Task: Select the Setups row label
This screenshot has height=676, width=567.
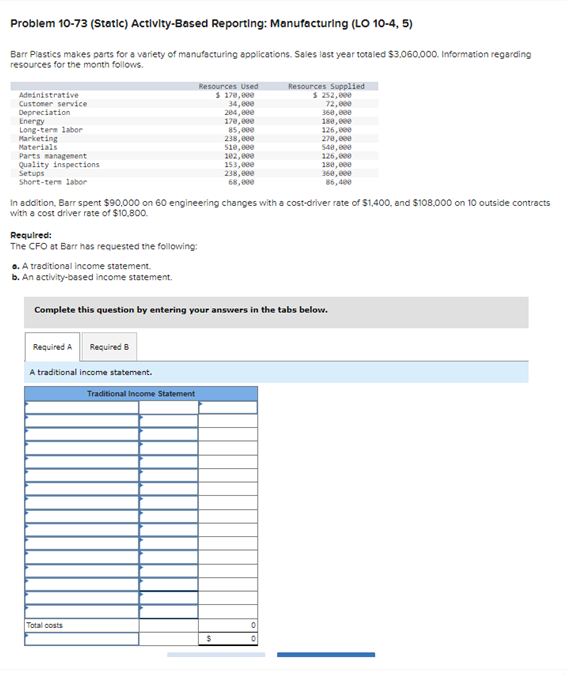Action: (x=31, y=173)
